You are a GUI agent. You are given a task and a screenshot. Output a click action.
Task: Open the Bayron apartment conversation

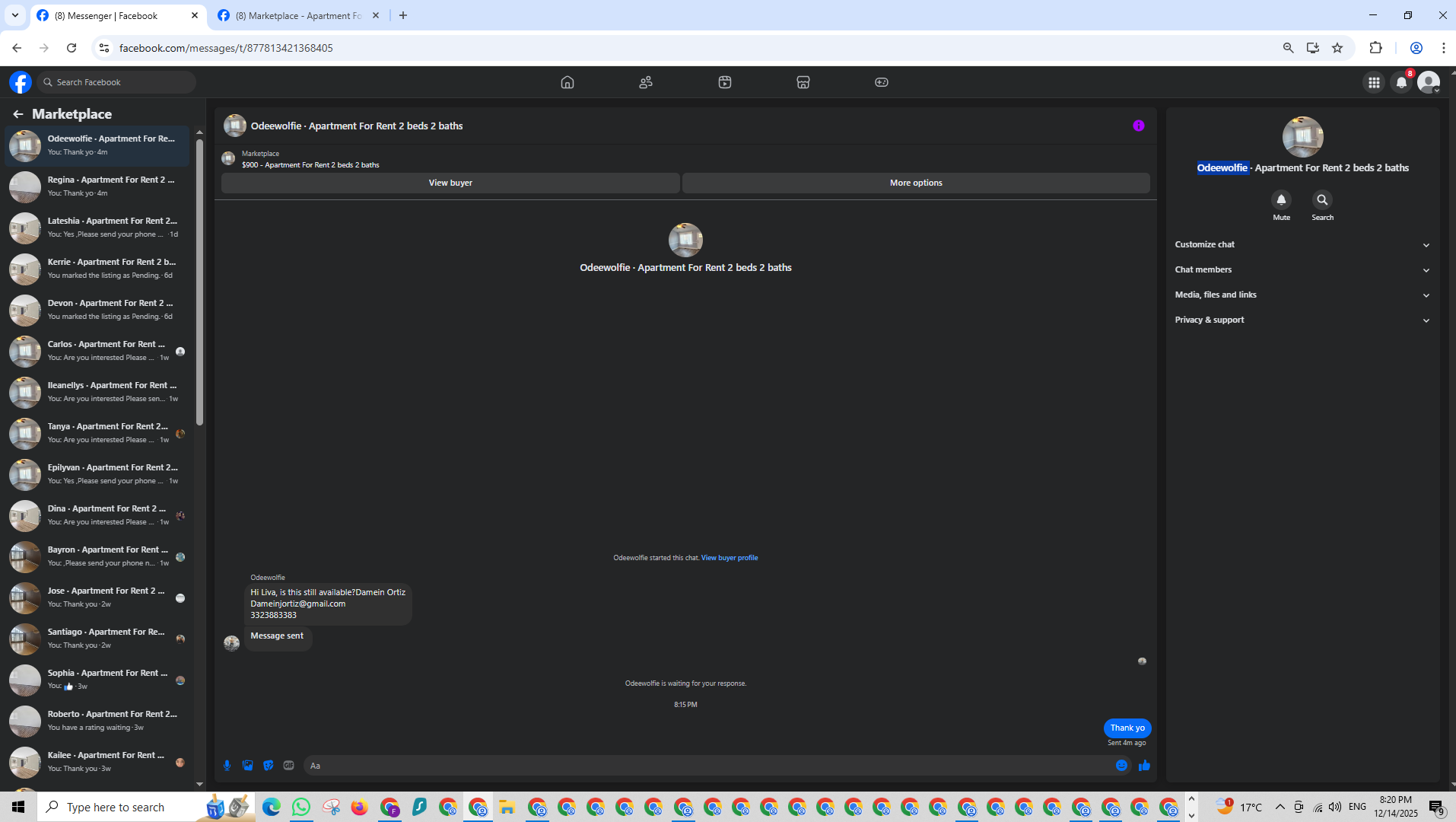[97, 556]
